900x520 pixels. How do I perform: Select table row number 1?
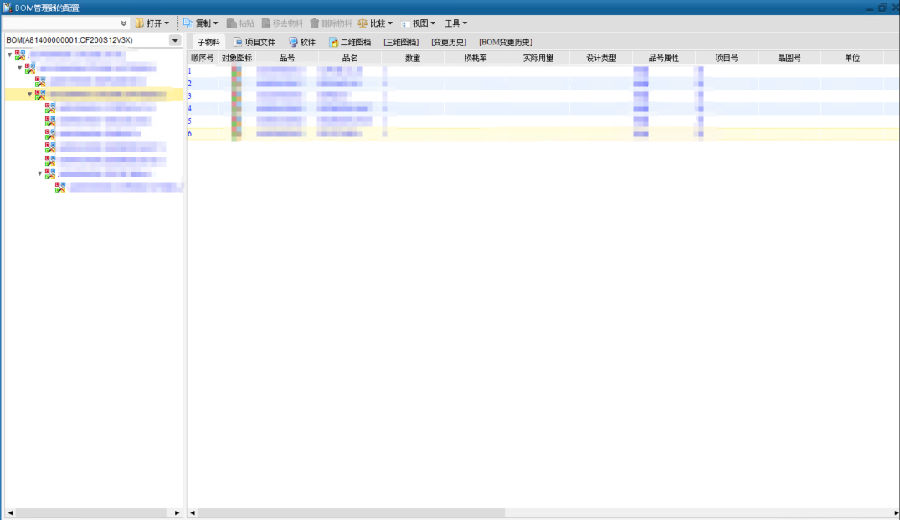point(543,71)
